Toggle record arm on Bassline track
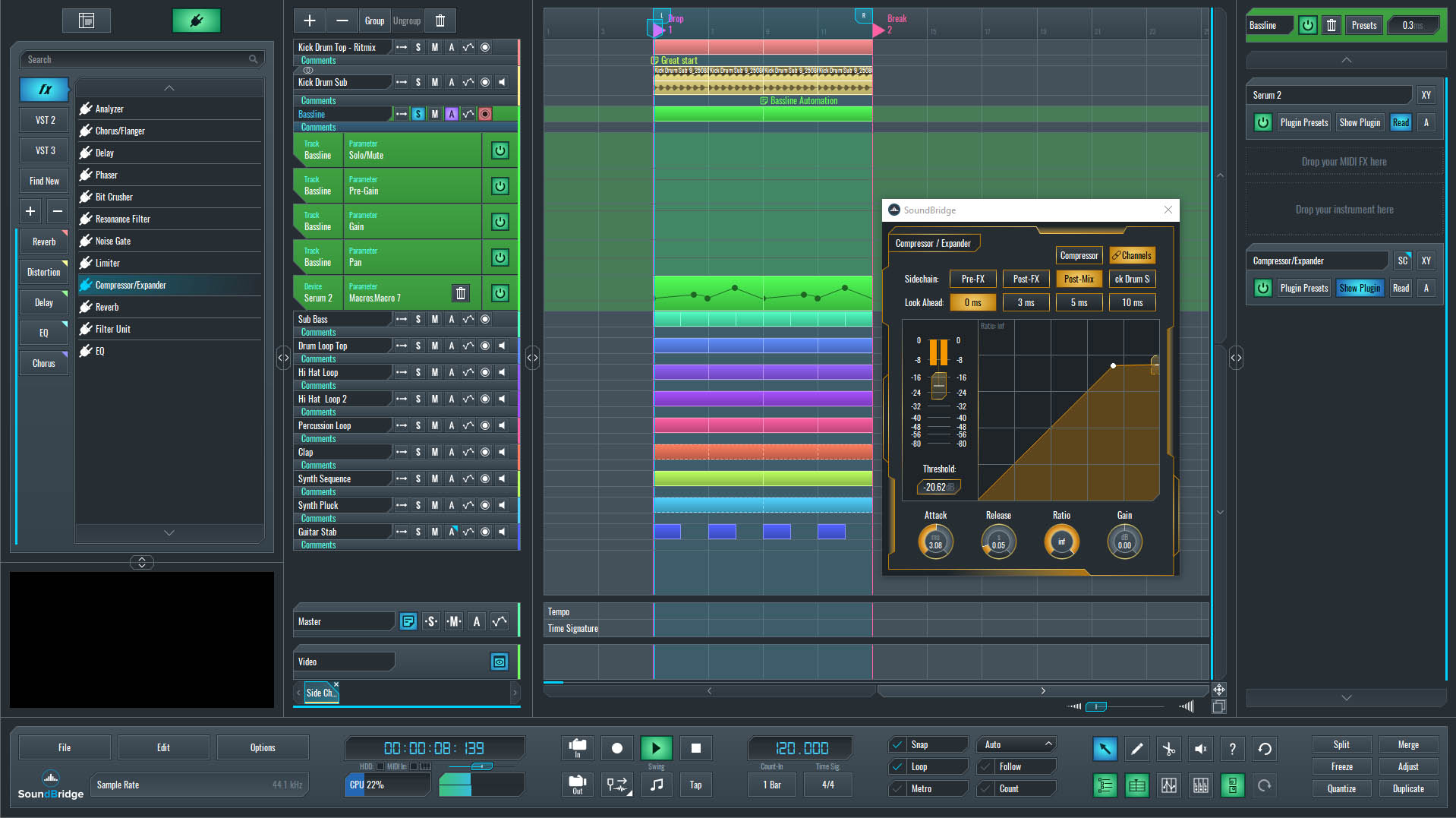The width and height of the screenshot is (1456, 818). tap(485, 114)
